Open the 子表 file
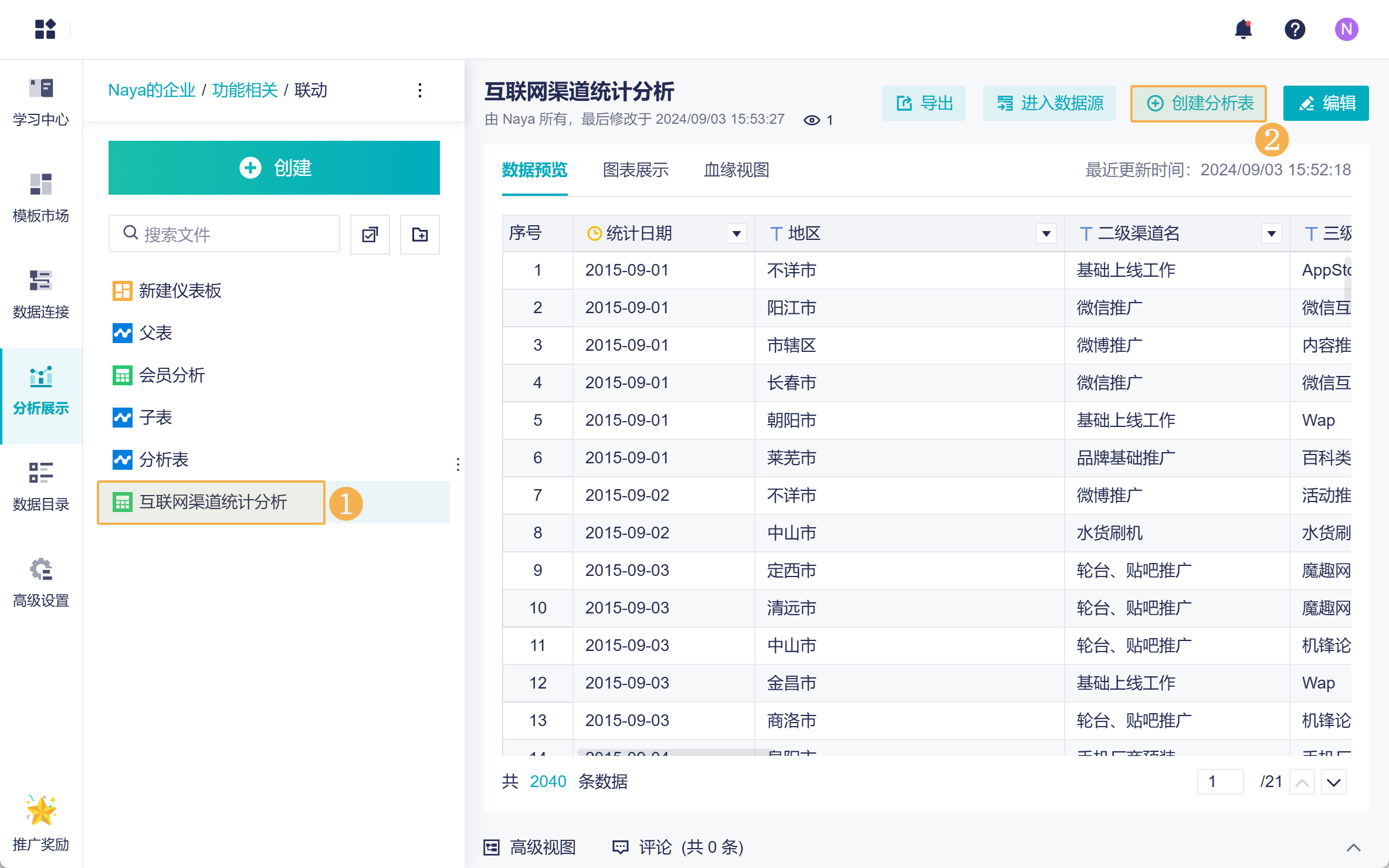Screen dimensions: 1389x868 [143, 418]
